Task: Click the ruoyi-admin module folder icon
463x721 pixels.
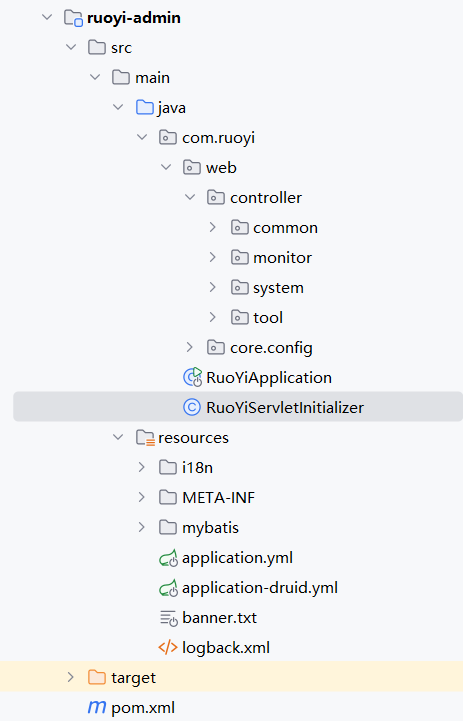Action: (x=73, y=18)
